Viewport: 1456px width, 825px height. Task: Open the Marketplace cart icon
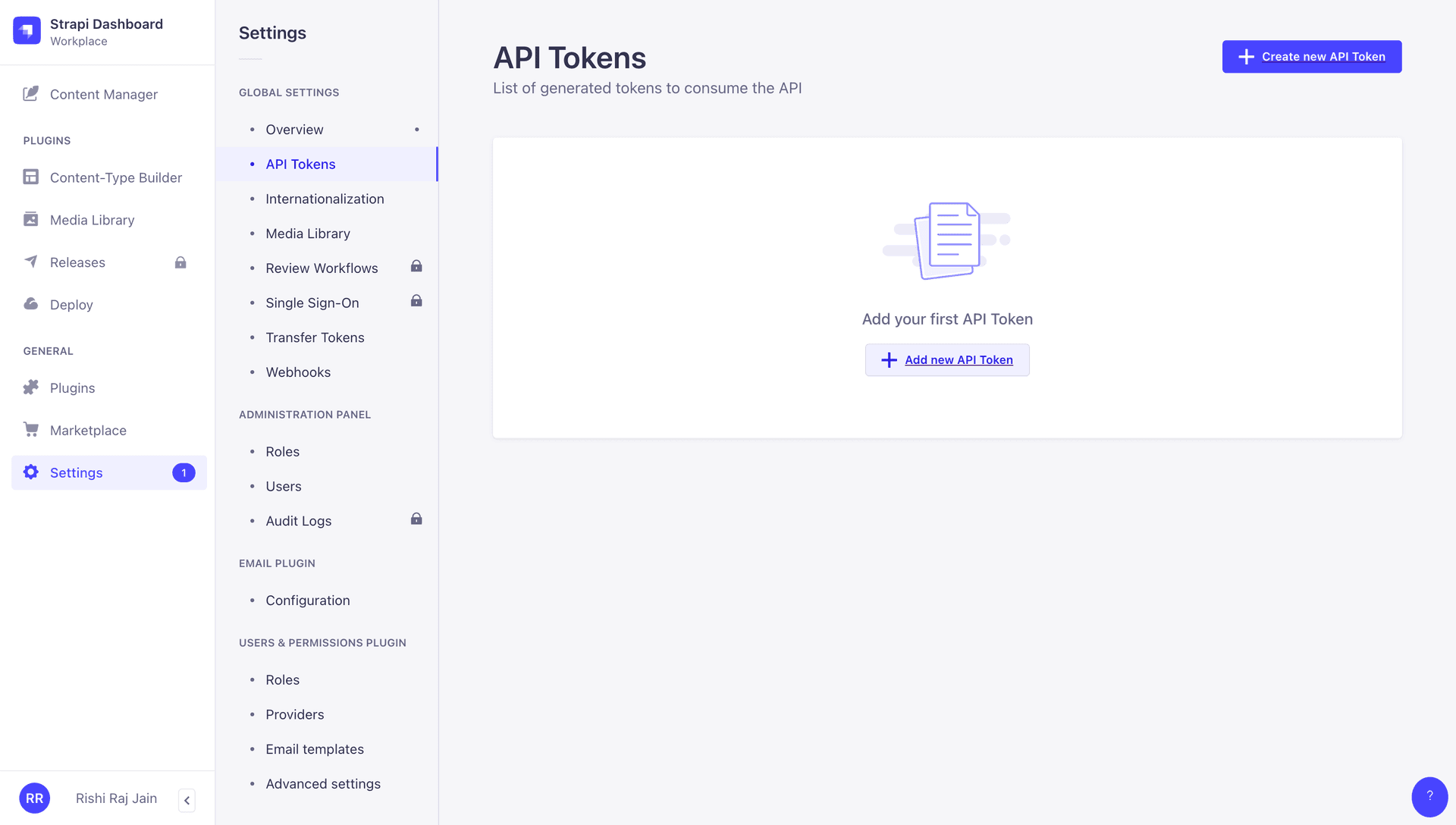pos(30,430)
